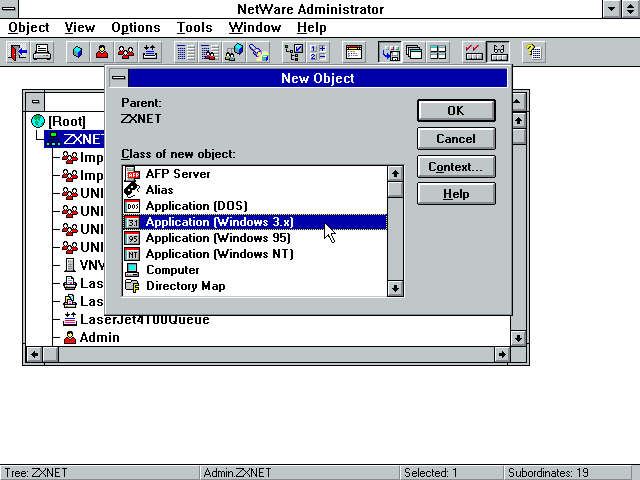The width and height of the screenshot is (640, 480).
Task: Click the class list scrollbar thumb
Action: pos(395,190)
